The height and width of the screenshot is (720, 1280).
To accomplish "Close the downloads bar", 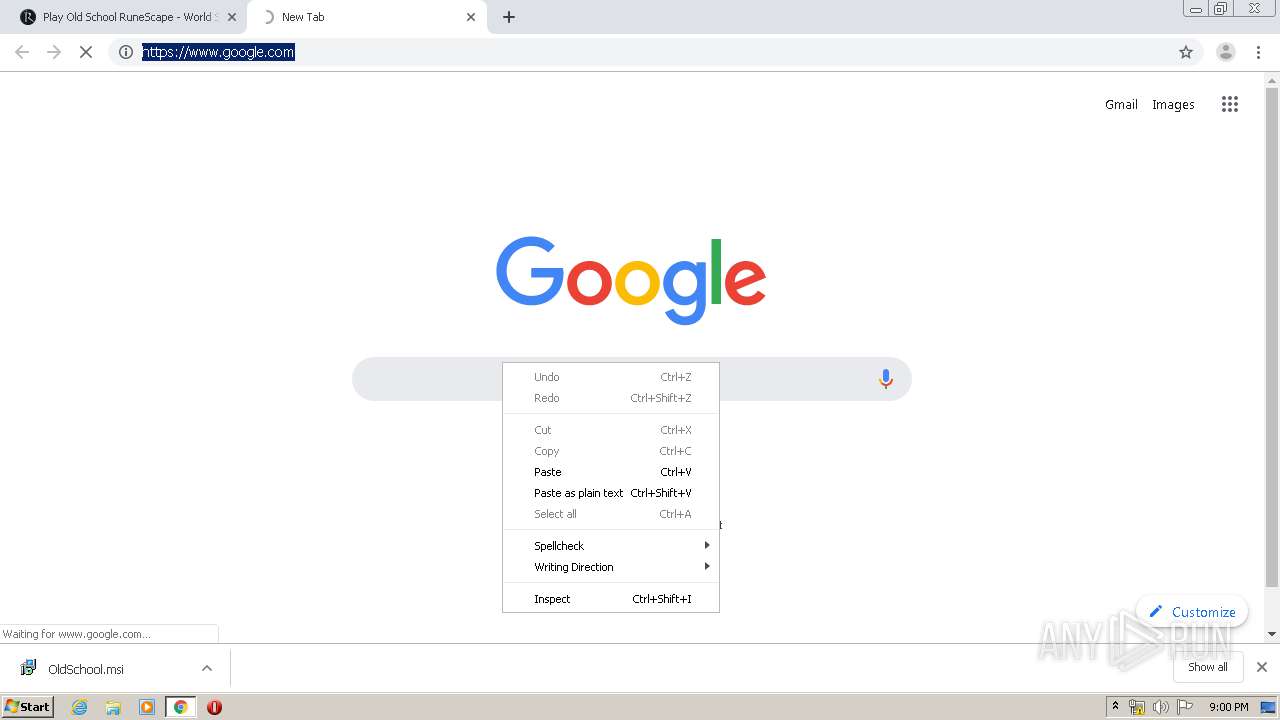I will tap(1262, 667).
